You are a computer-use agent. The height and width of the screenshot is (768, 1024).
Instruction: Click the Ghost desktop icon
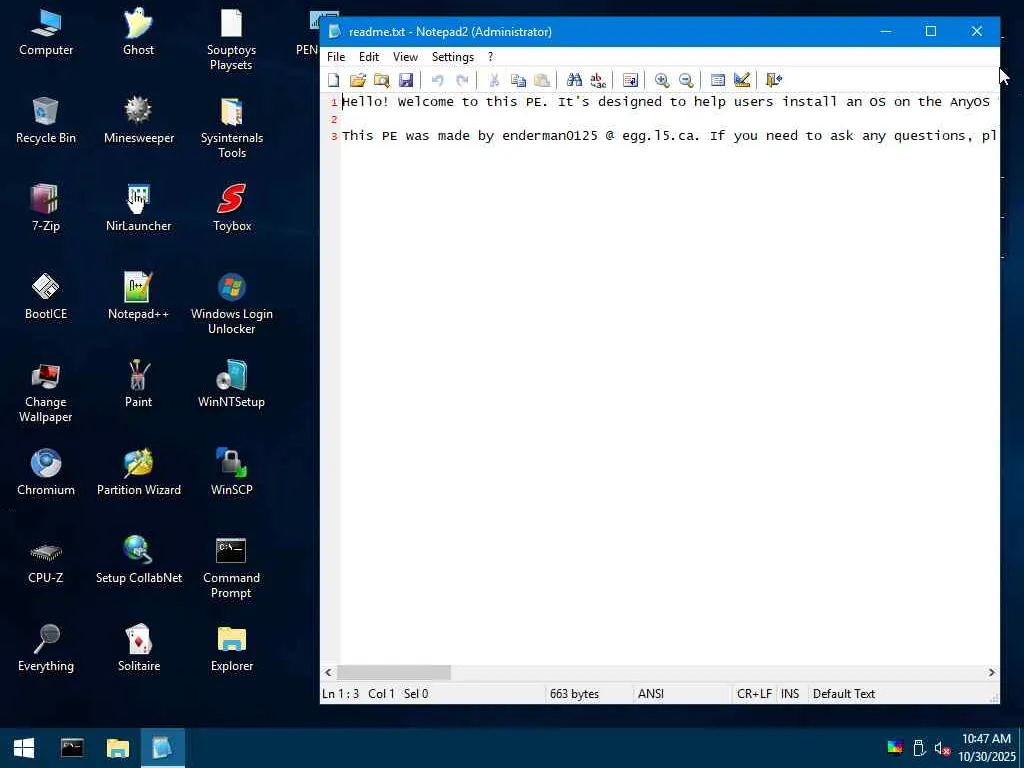tap(138, 32)
